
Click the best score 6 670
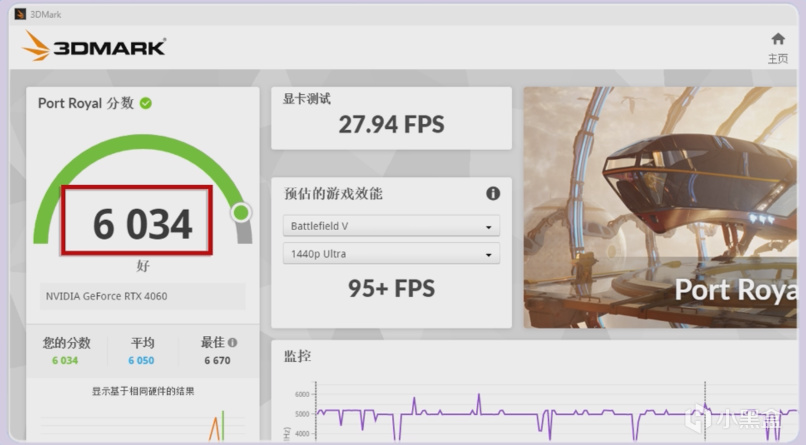[217, 360]
